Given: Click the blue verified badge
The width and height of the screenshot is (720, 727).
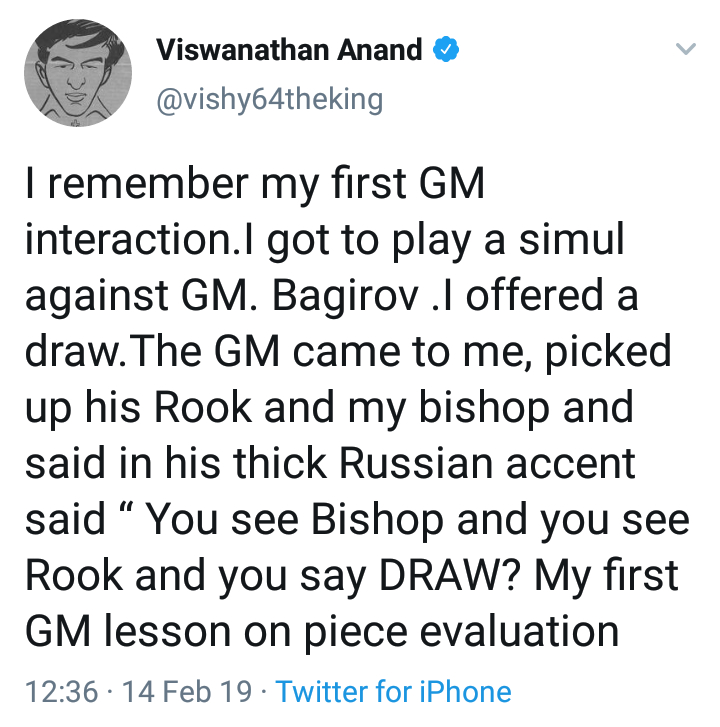Looking at the screenshot, I should point(444,50).
